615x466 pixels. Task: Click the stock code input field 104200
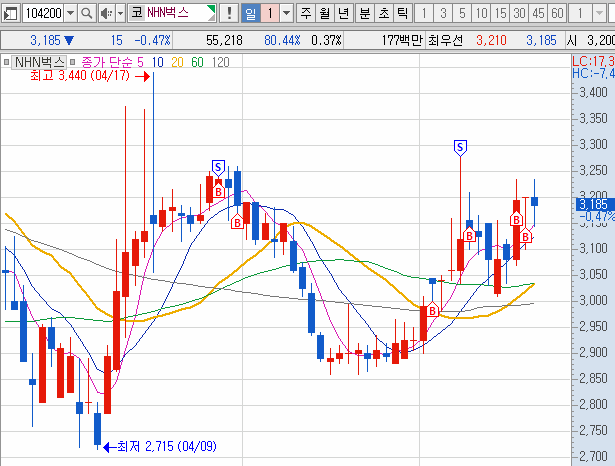(41, 13)
